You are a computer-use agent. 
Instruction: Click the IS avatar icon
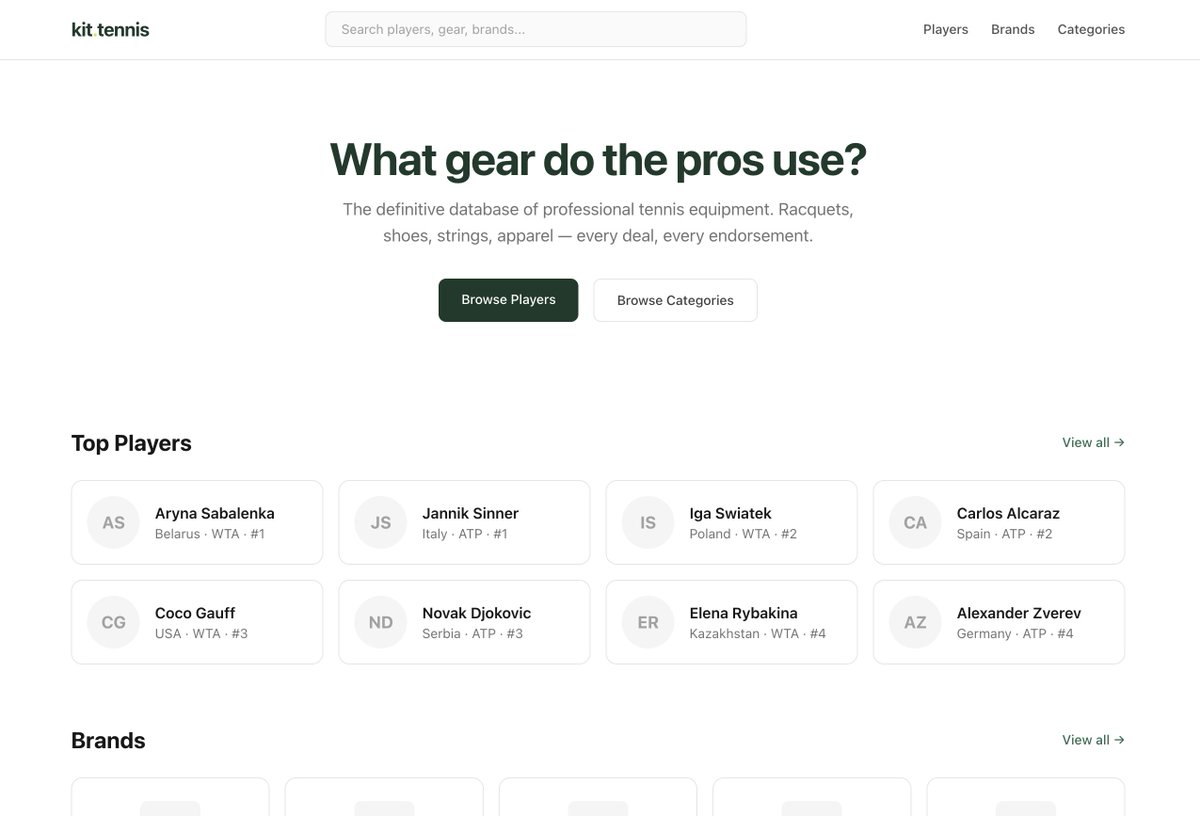(x=648, y=522)
